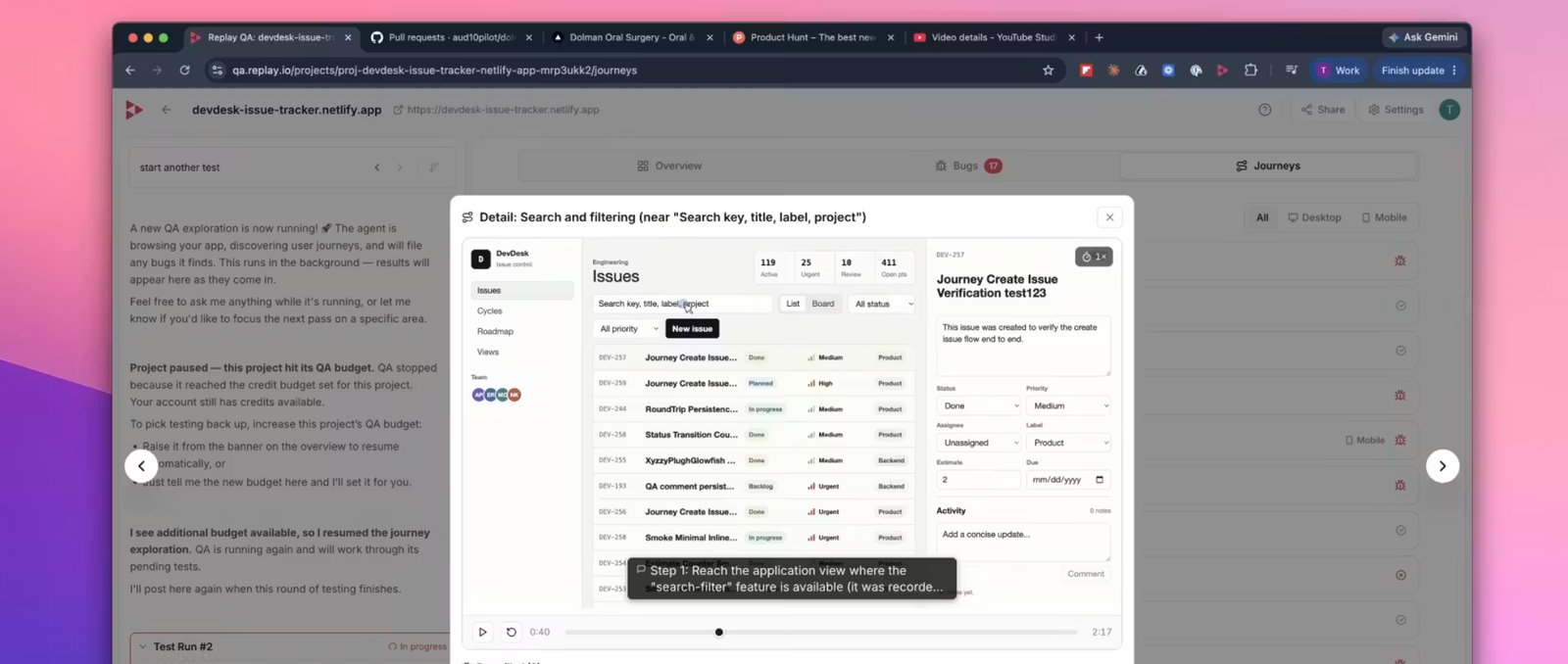The image size is (1568, 664).
Task: Open the Dolman Oral Surgery browser tab
Action: [x=632, y=37]
